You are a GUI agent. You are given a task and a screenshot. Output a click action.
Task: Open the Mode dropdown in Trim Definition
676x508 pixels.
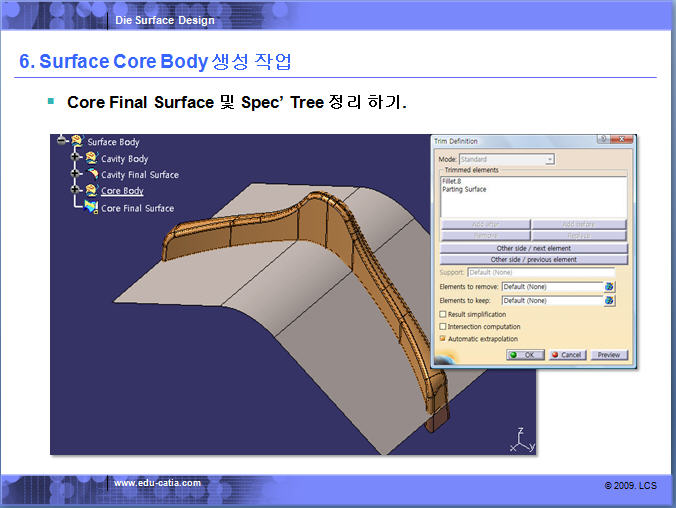[549, 159]
